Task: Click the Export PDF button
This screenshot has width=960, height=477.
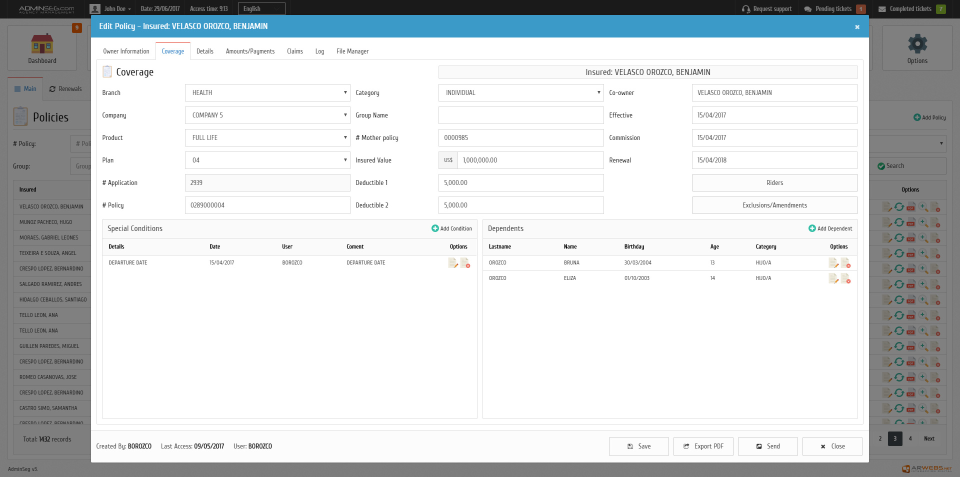Action: tap(703, 446)
